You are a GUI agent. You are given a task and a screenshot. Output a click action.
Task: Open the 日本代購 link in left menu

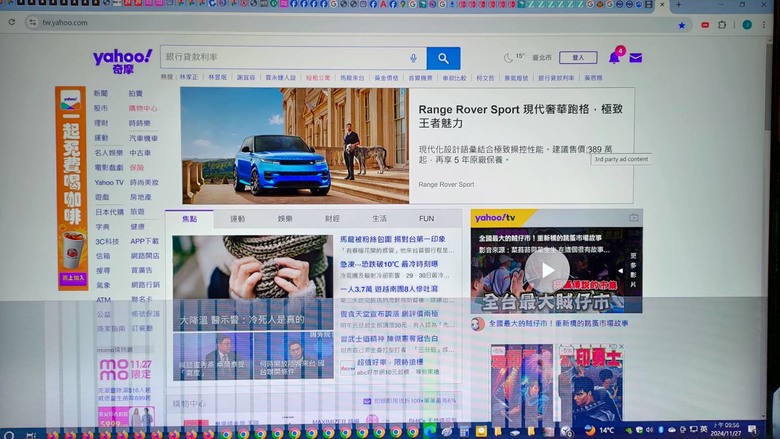[109, 212]
